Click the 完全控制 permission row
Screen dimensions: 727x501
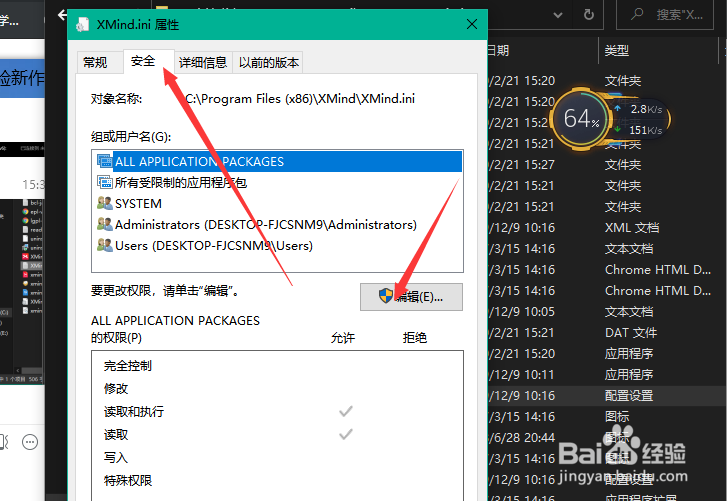click(277, 366)
